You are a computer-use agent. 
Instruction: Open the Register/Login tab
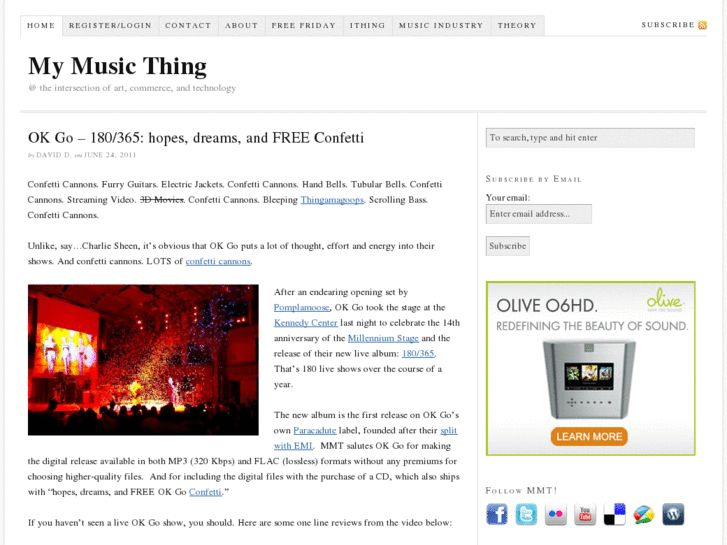tap(110, 26)
